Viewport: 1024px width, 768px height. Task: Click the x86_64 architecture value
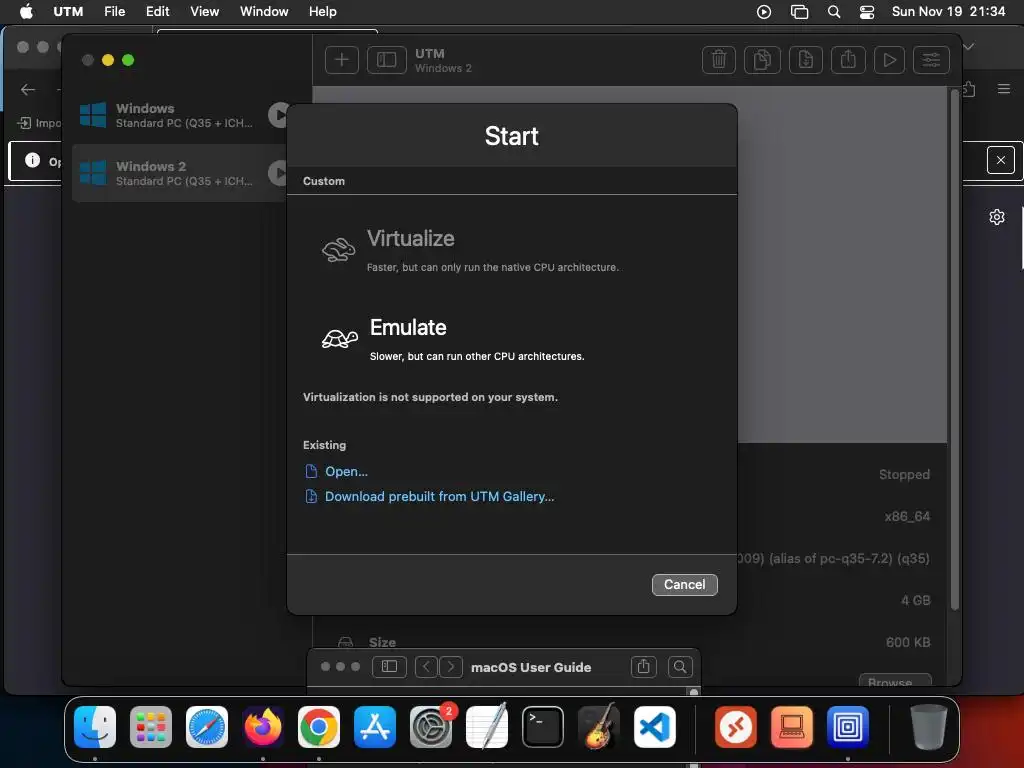[x=907, y=517]
